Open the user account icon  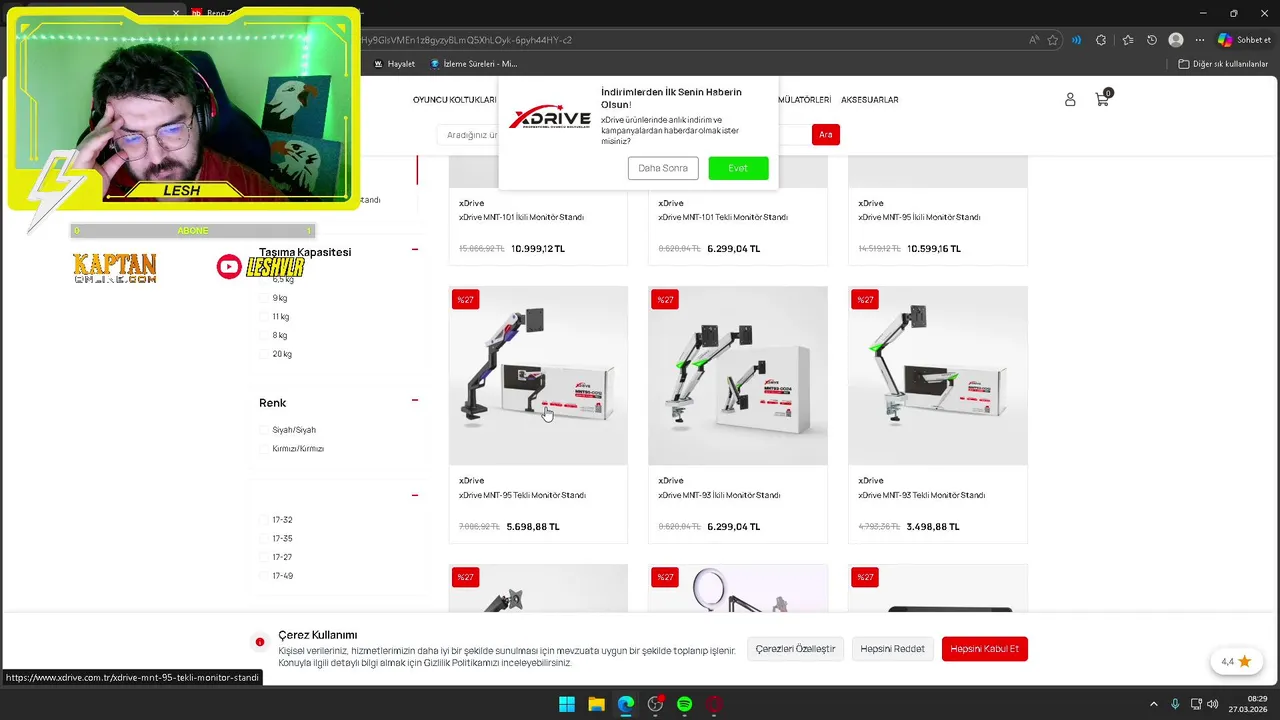(x=1070, y=100)
